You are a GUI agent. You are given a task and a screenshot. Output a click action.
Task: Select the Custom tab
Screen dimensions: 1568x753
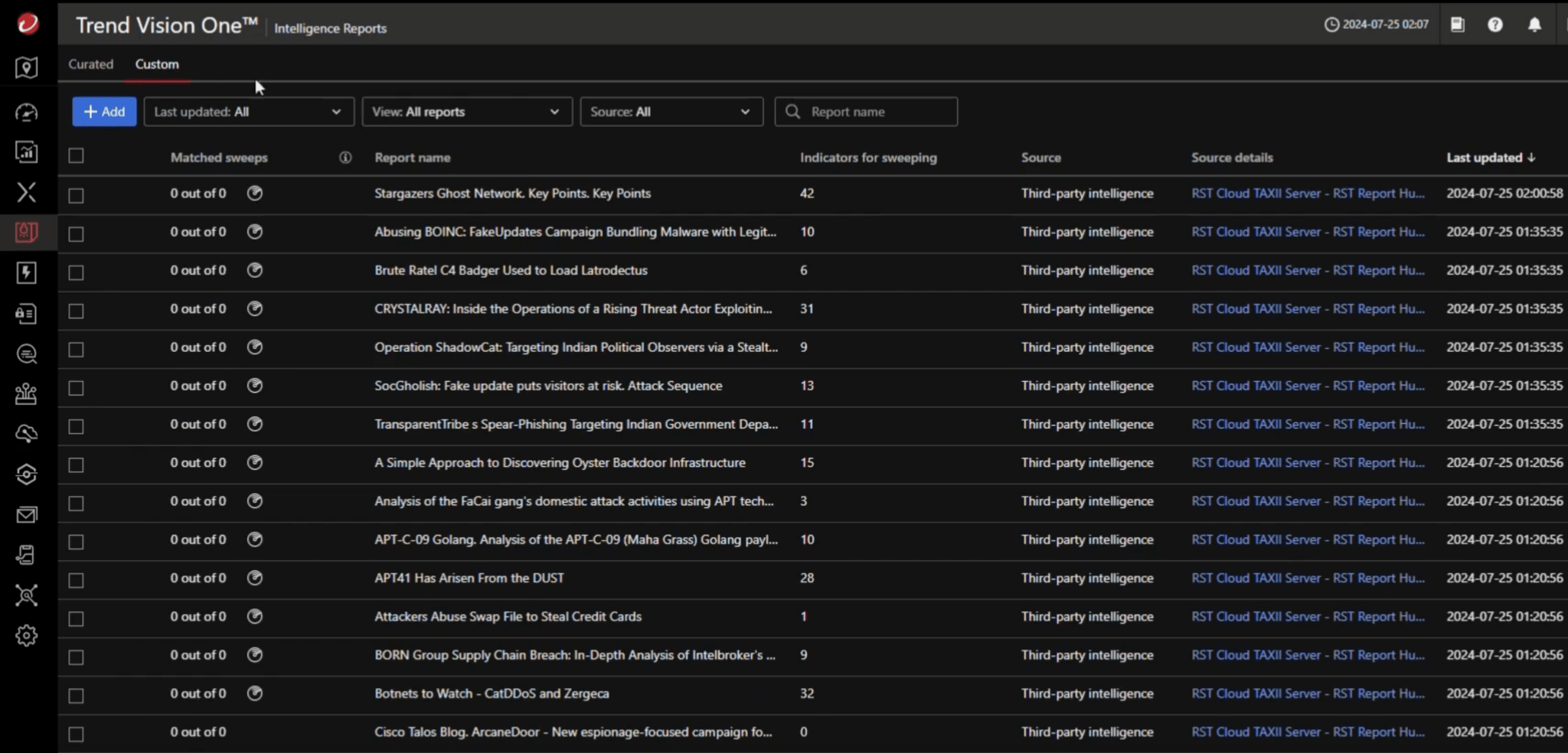(x=157, y=64)
